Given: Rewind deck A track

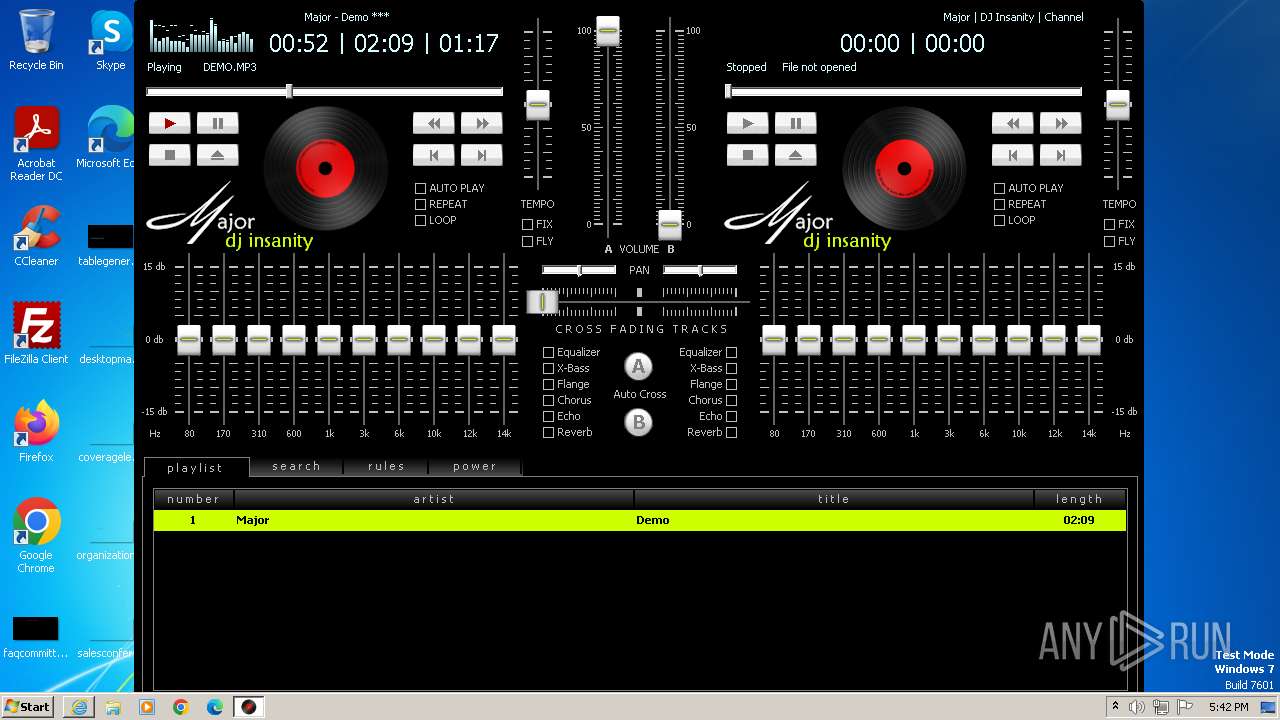Looking at the screenshot, I should point(434,123).
